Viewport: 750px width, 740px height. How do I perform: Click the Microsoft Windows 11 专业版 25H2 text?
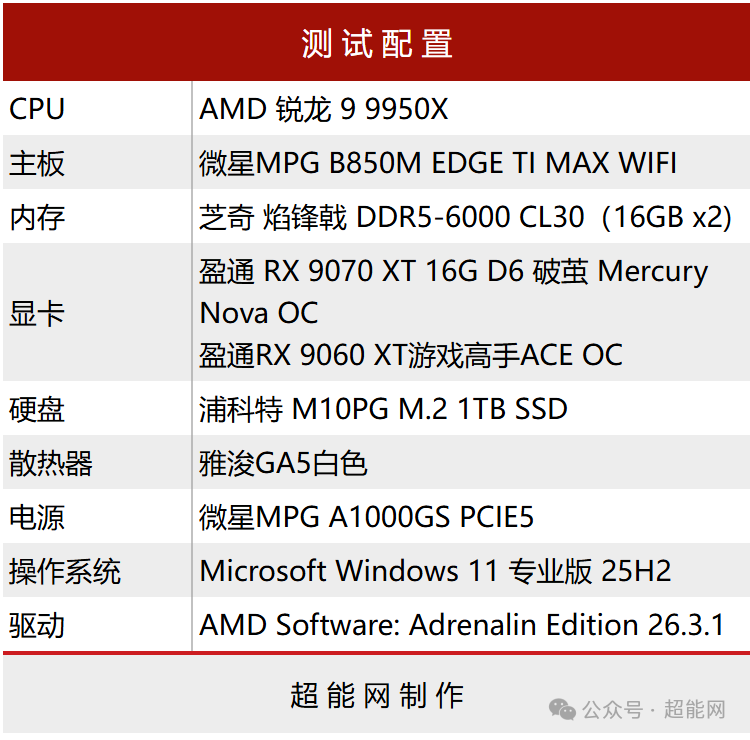(435, 571)
